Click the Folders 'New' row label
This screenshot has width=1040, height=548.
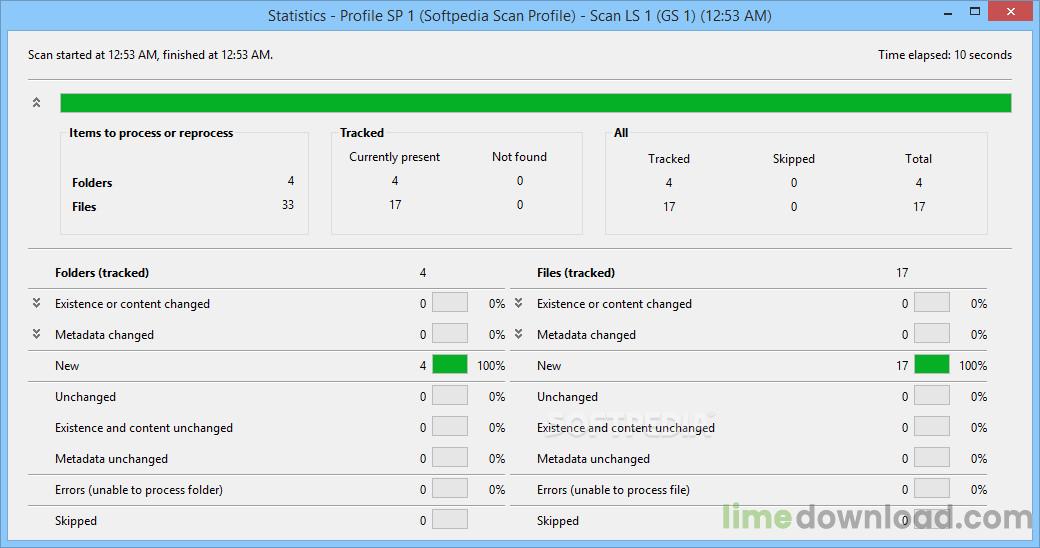67,366
